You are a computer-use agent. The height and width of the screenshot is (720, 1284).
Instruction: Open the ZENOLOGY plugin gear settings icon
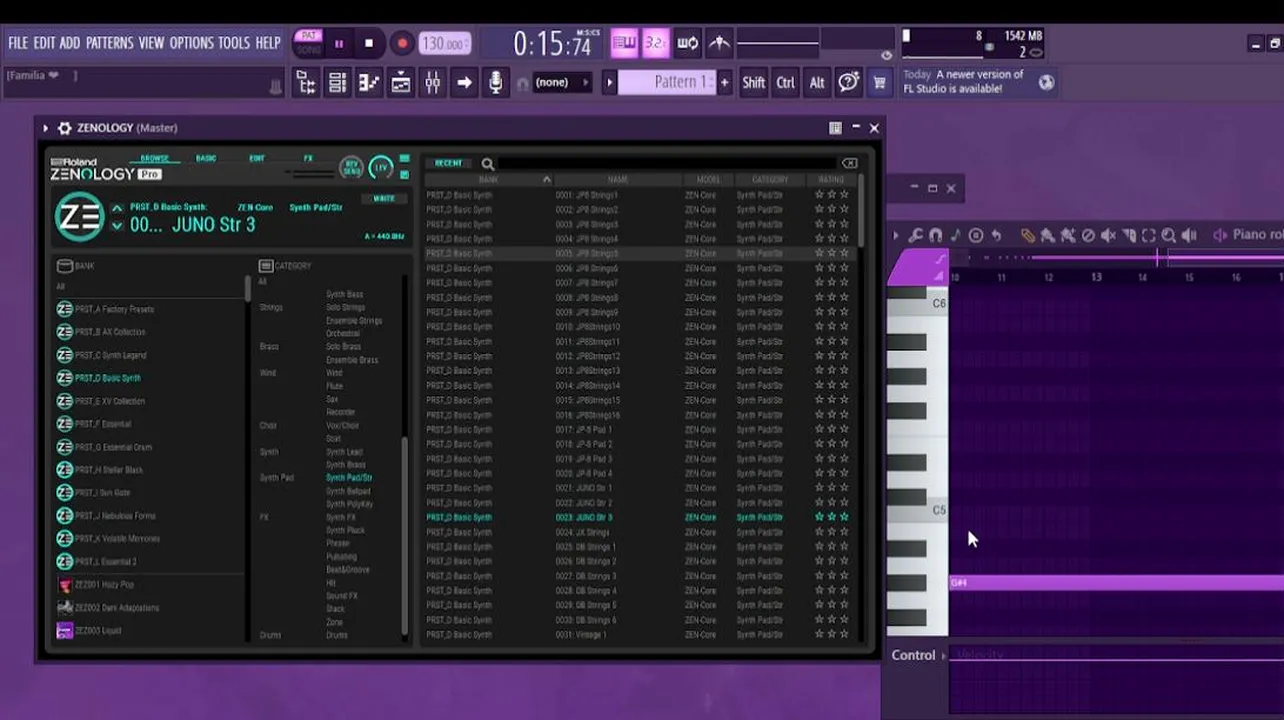pyautogui.click(x=65, y=128)
